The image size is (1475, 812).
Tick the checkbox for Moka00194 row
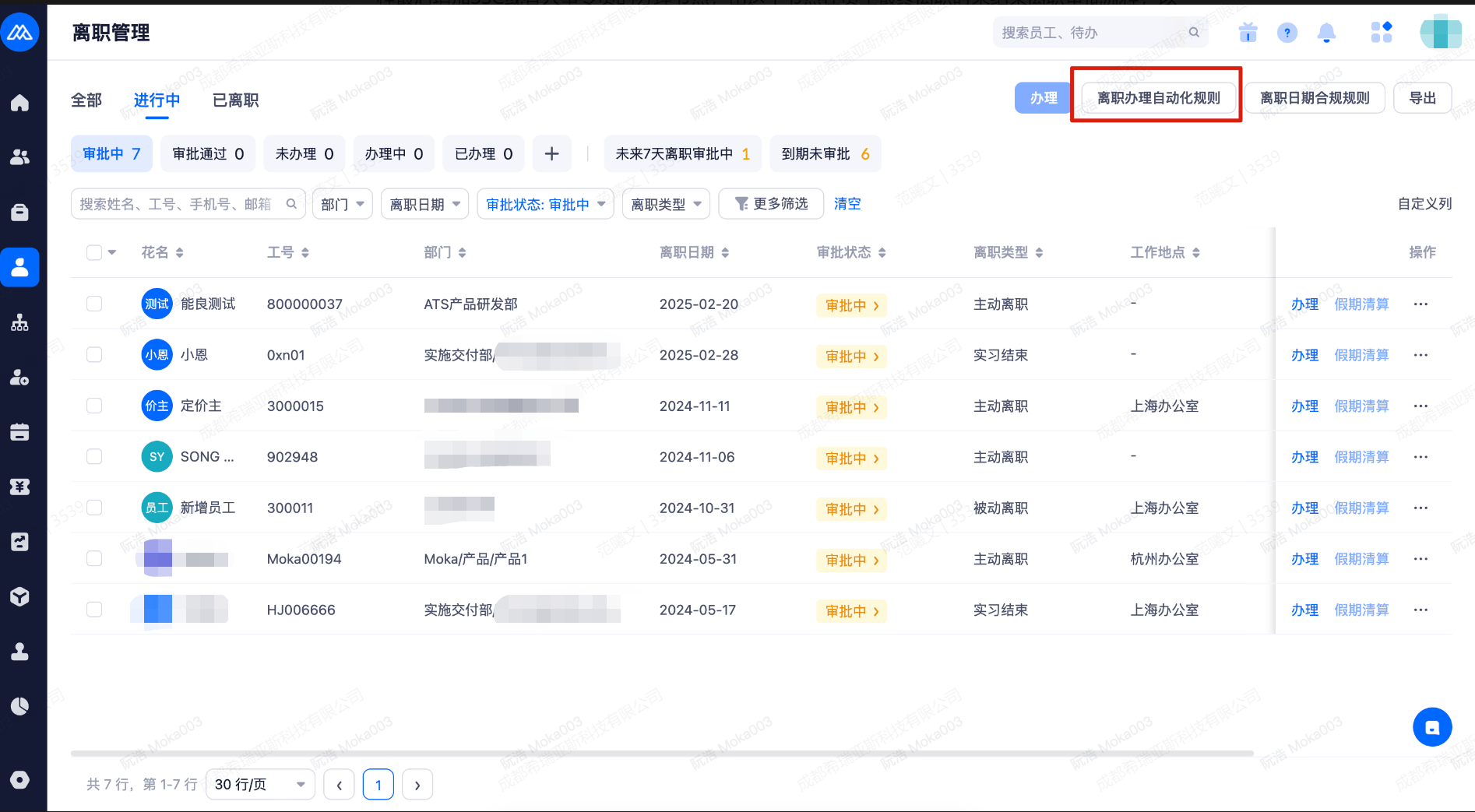click(x=94, y=558)
